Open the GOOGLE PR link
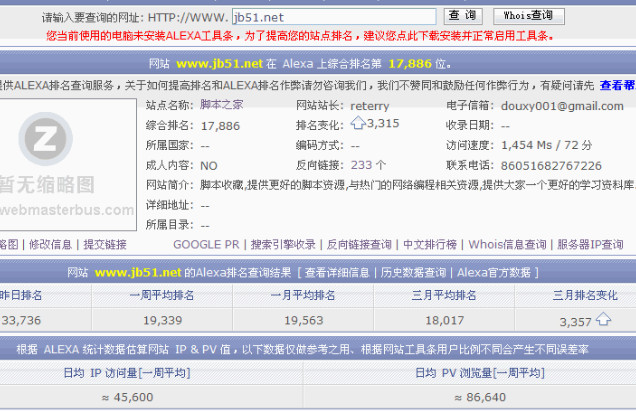636x411 pixels. (206, 244)
